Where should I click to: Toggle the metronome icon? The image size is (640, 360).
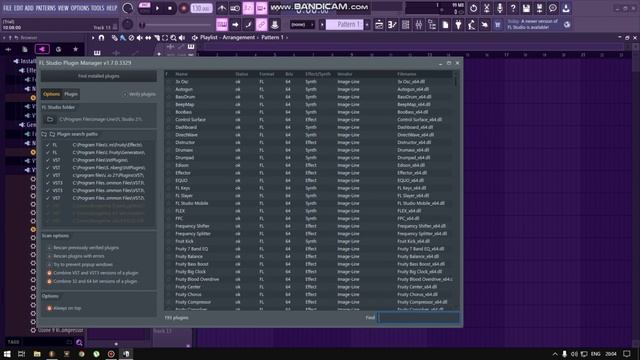[x=222, y=8]
